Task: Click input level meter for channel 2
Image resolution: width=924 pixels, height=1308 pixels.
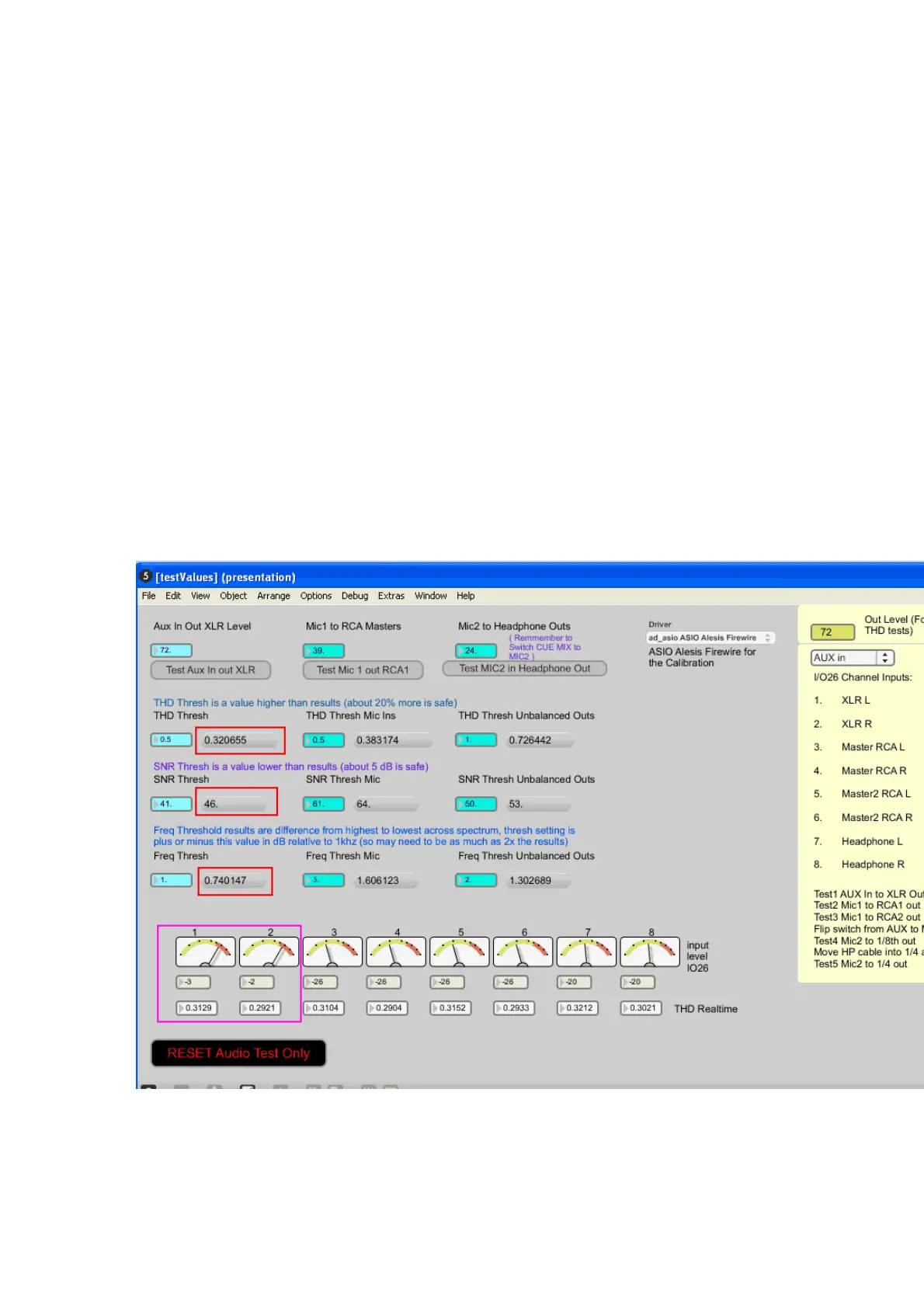Action: tap(269, 951)
